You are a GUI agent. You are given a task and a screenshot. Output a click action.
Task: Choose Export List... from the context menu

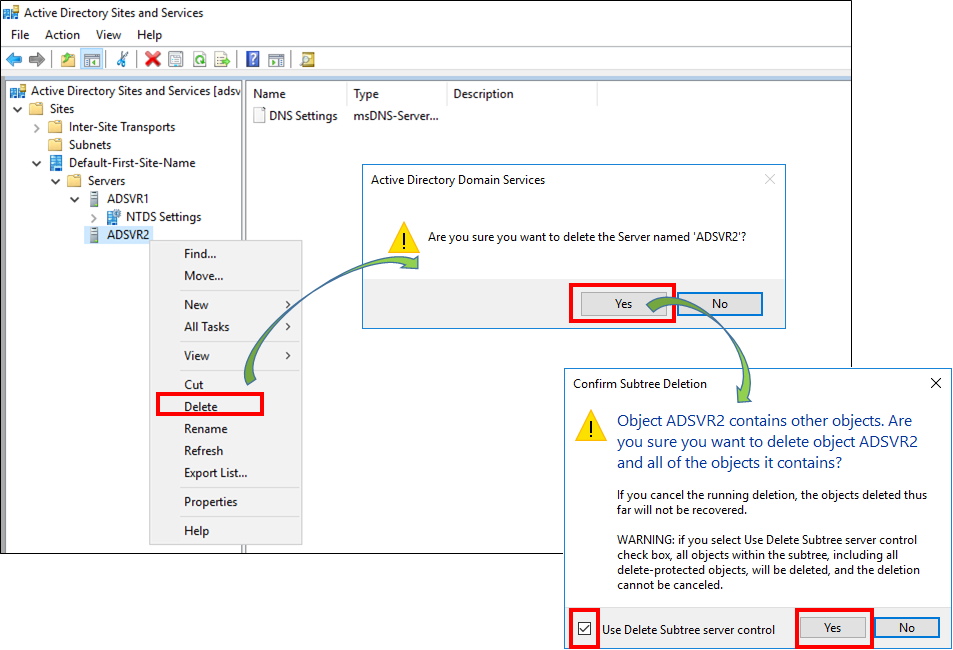225,472
